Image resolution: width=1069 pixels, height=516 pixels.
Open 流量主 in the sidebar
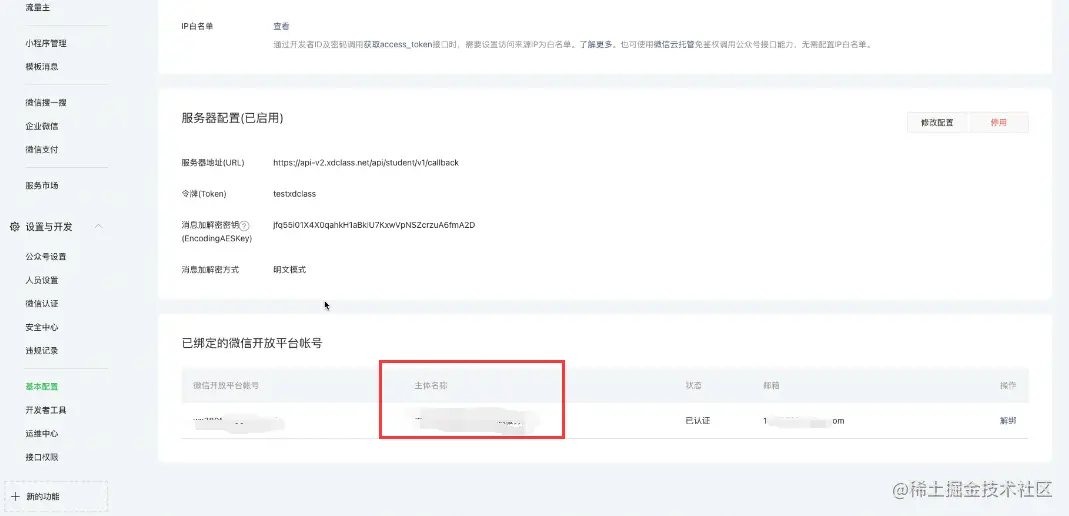[x=37, y=7]
